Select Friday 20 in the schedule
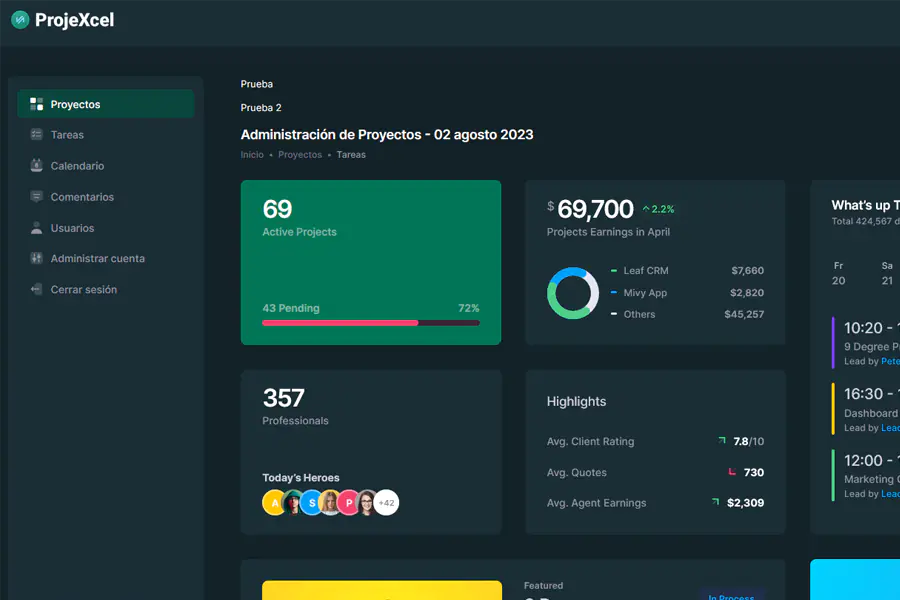Image resolution: width=900 pixels, height=600 pixels. 839,273
